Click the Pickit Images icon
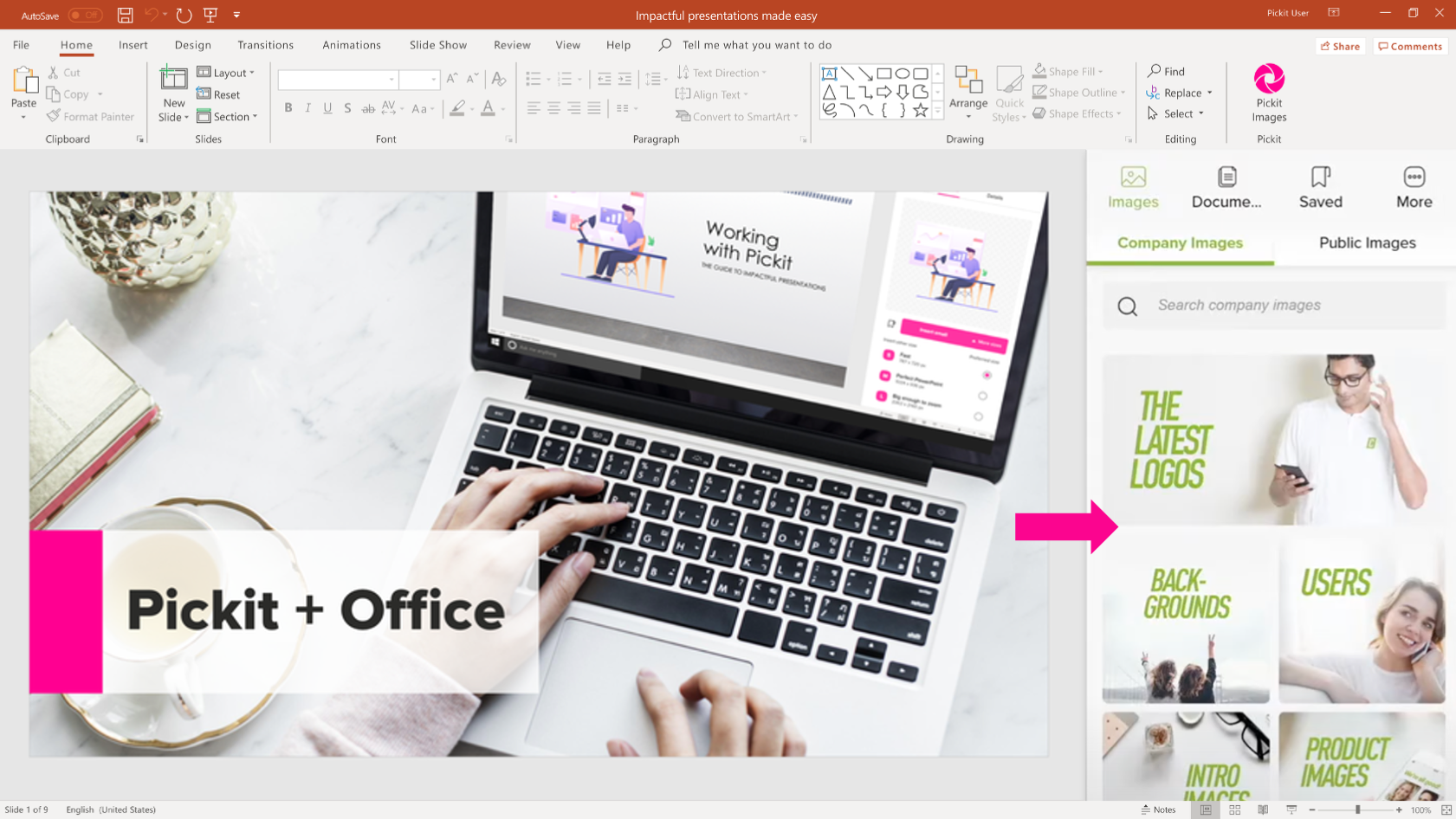 1269,79
